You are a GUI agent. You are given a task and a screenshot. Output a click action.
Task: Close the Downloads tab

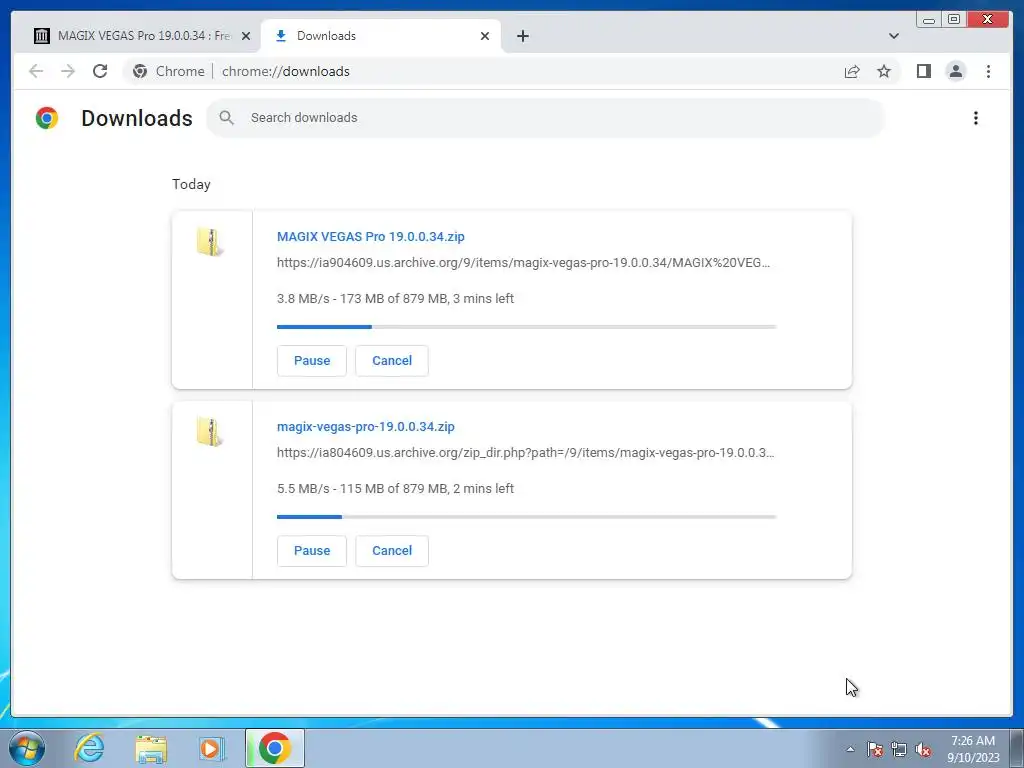(x=485, y=36)
